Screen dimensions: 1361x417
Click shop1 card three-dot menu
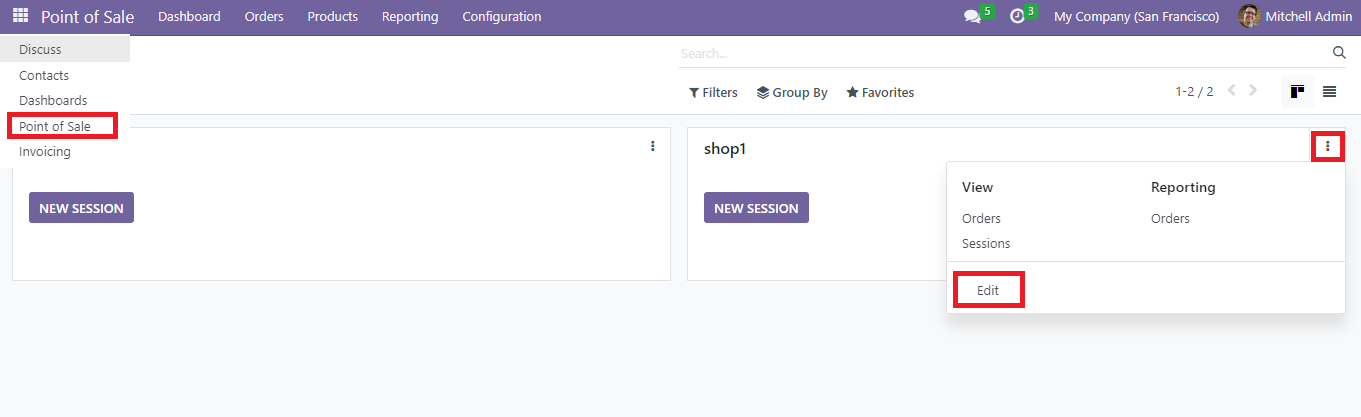pos(1327,147)
